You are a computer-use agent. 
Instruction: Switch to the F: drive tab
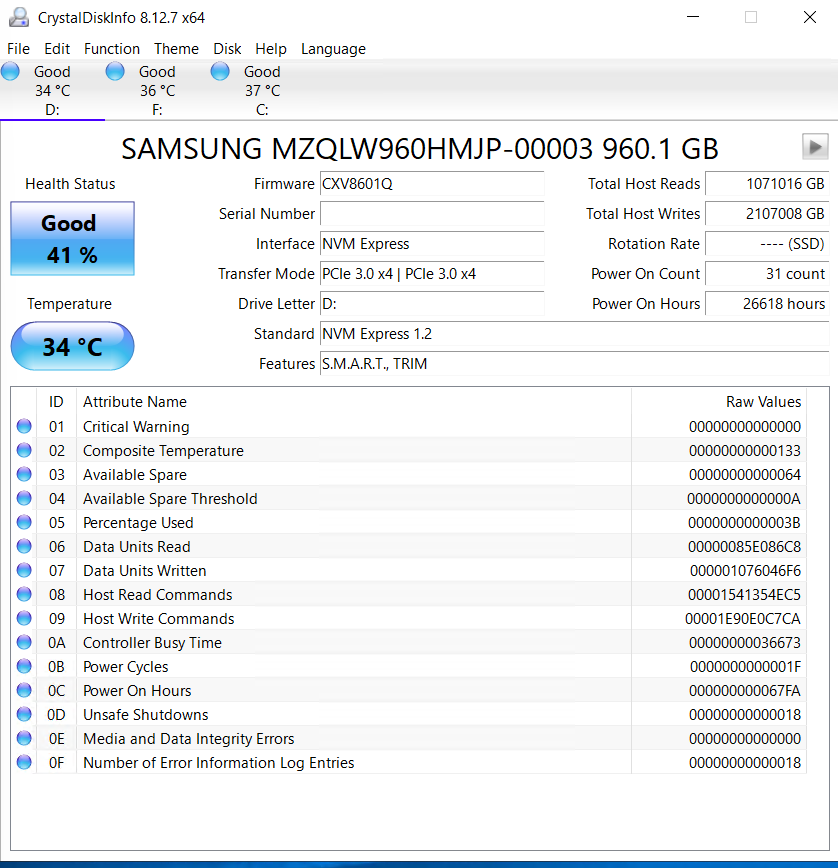[157, 90]
